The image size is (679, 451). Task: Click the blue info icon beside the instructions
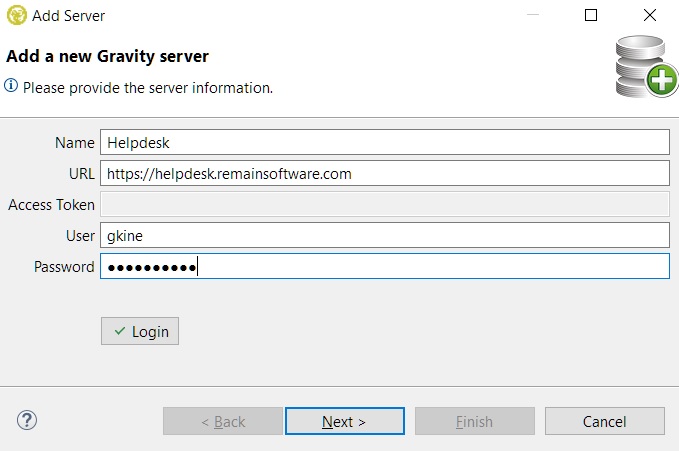pyautogui.click(x=12, y=87)
